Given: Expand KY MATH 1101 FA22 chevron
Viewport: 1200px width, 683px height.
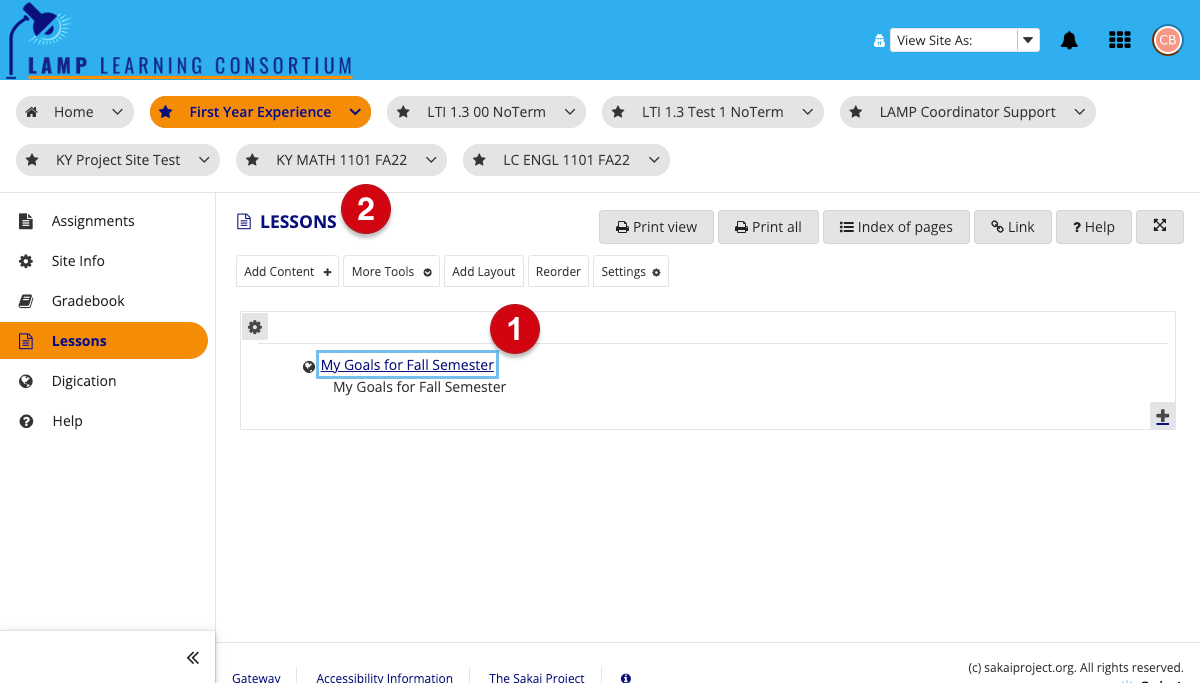Looking at the screenshot, I should [431, 160].
